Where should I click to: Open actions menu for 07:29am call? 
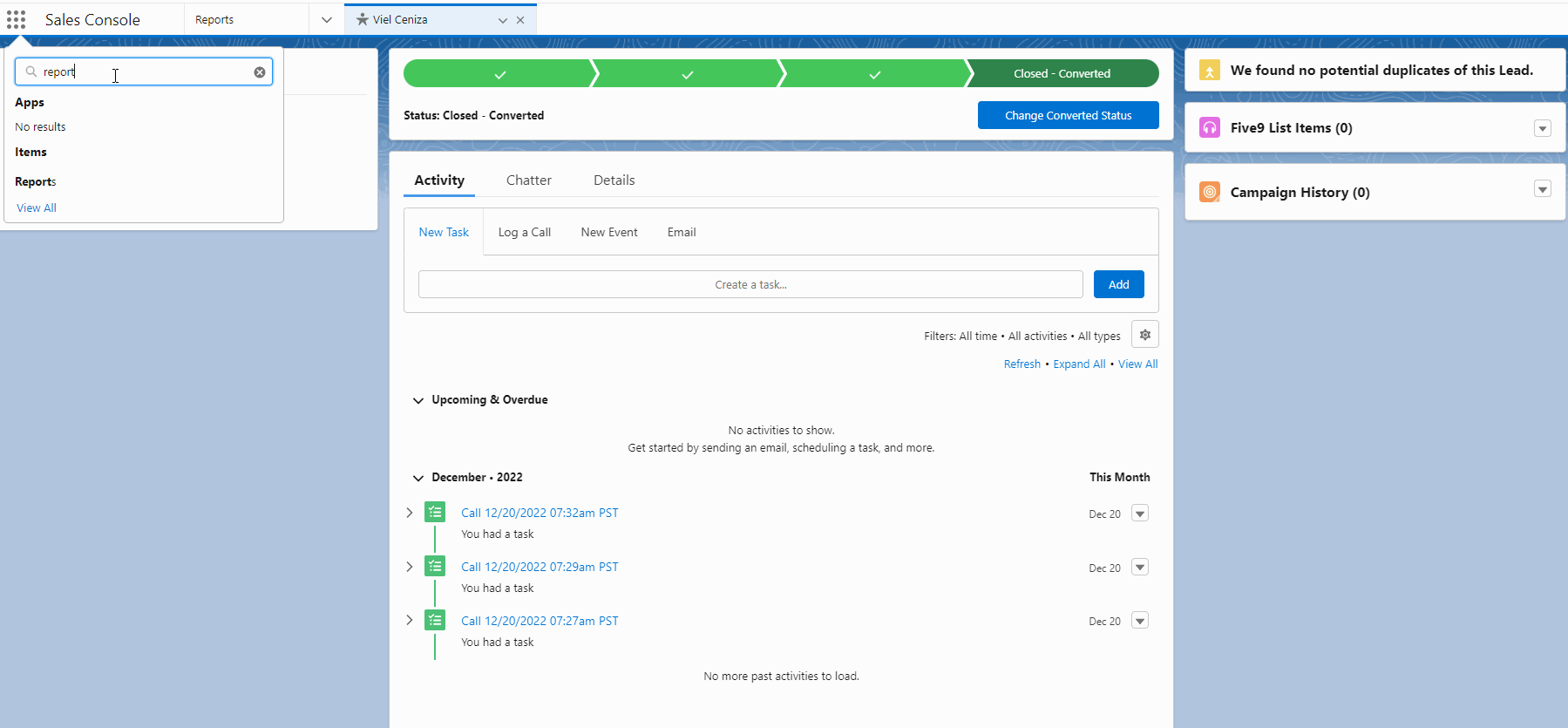pos(1140,568)
